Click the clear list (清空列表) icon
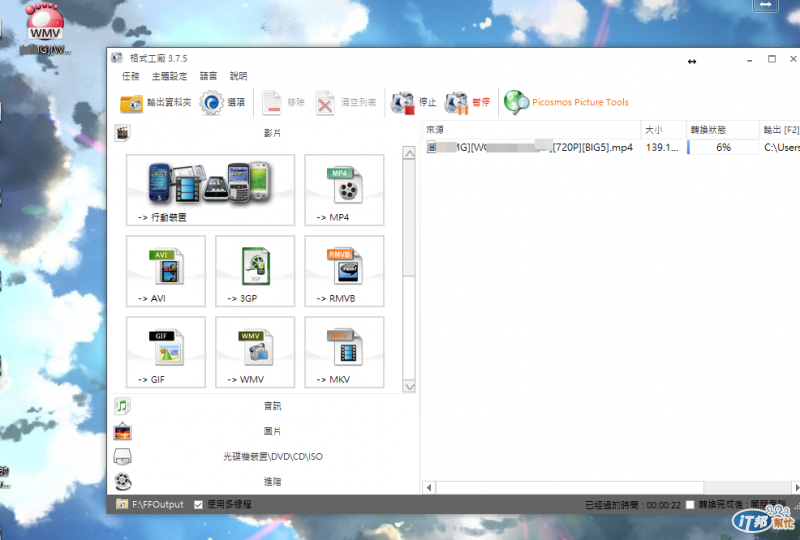 point(325,103)
